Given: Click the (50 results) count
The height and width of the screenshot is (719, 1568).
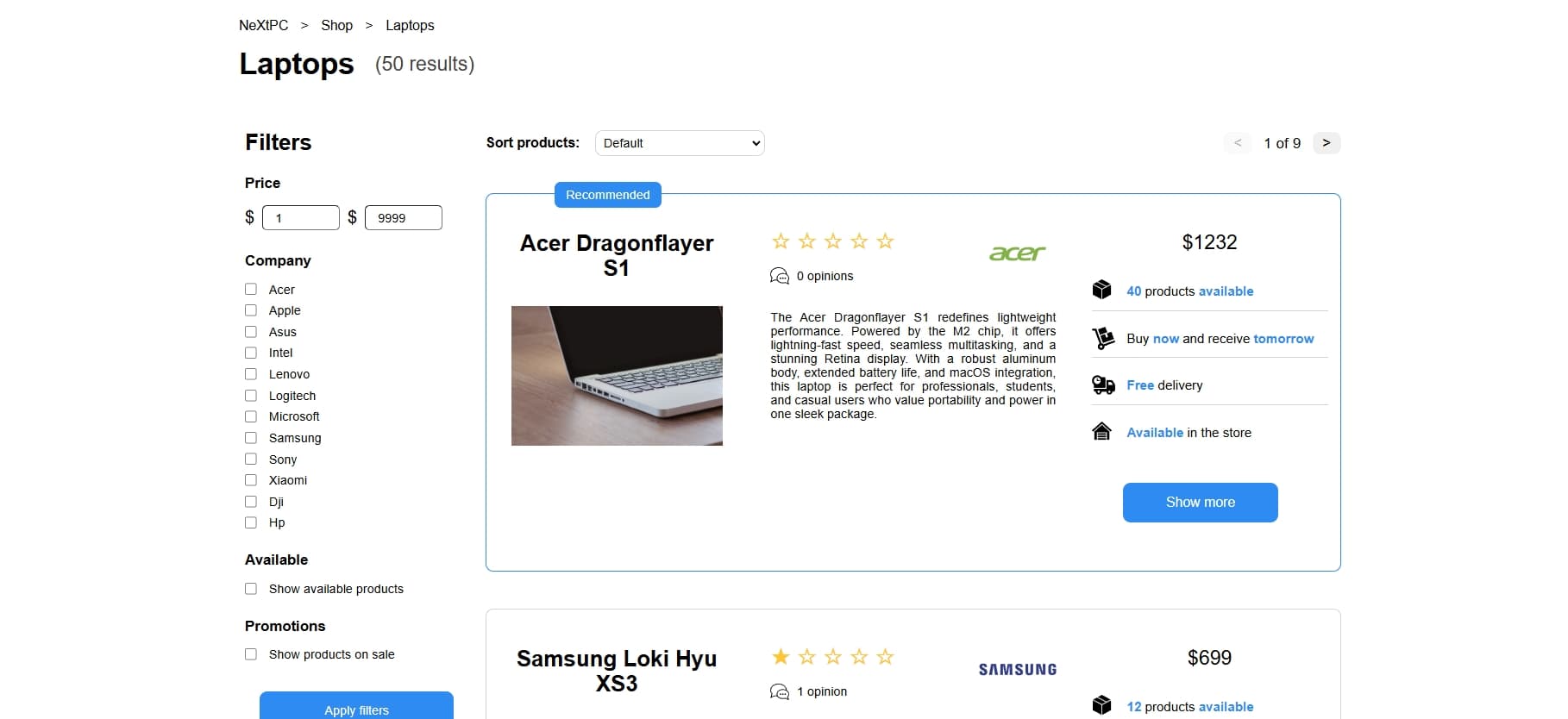Looking at the screenshot, I should 424,64.
